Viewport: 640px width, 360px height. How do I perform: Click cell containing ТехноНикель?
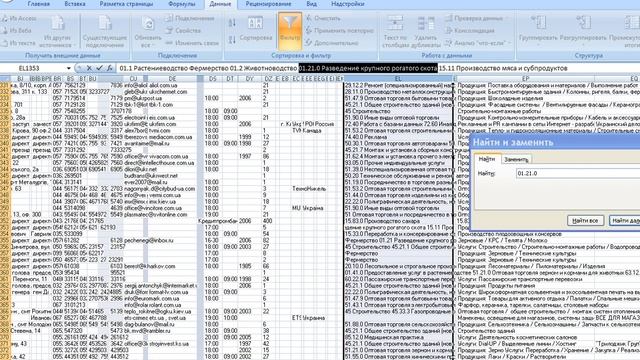click(x=309, y=189)
